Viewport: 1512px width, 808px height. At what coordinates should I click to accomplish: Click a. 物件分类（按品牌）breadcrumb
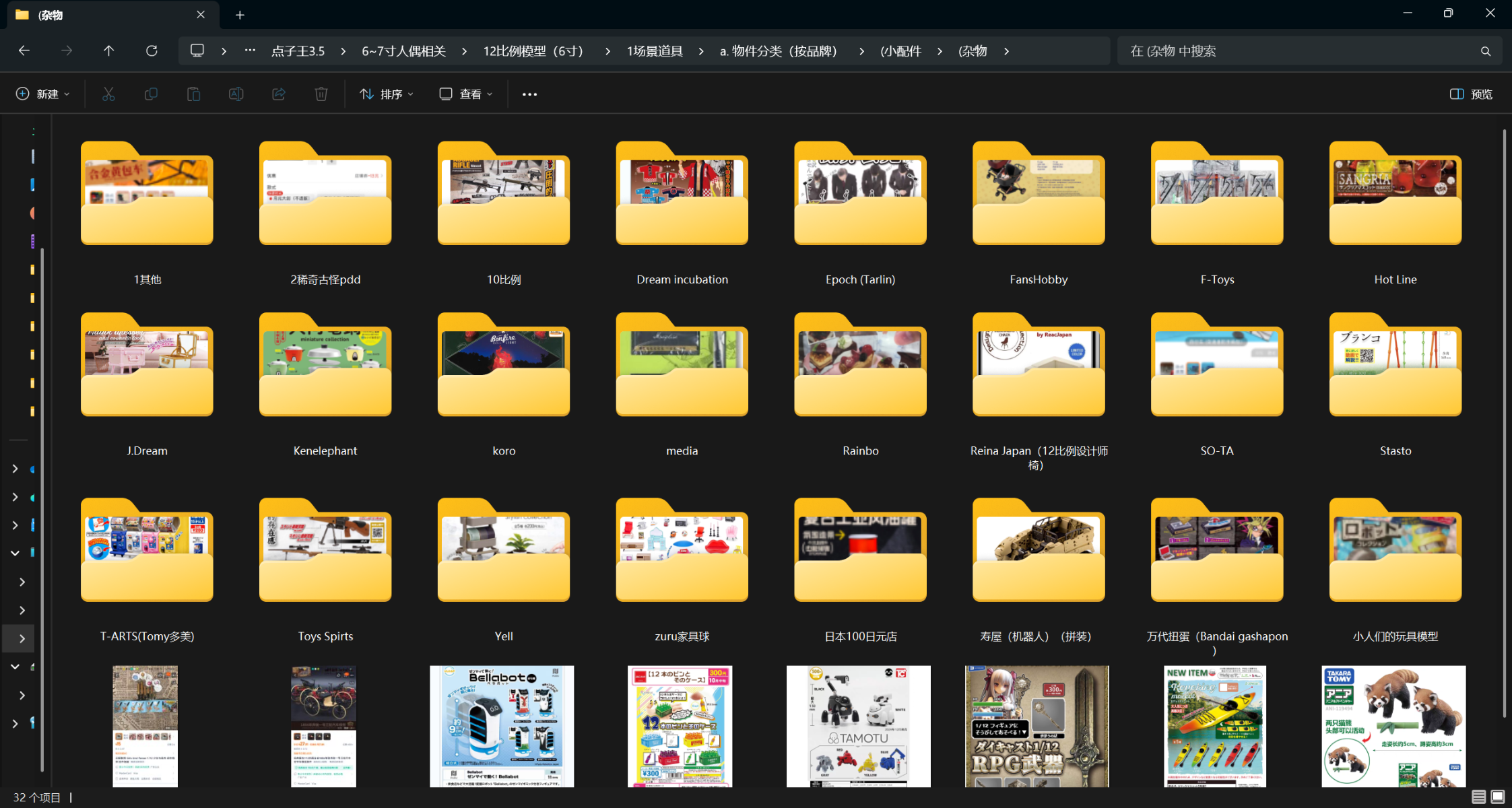coord(781,51)
